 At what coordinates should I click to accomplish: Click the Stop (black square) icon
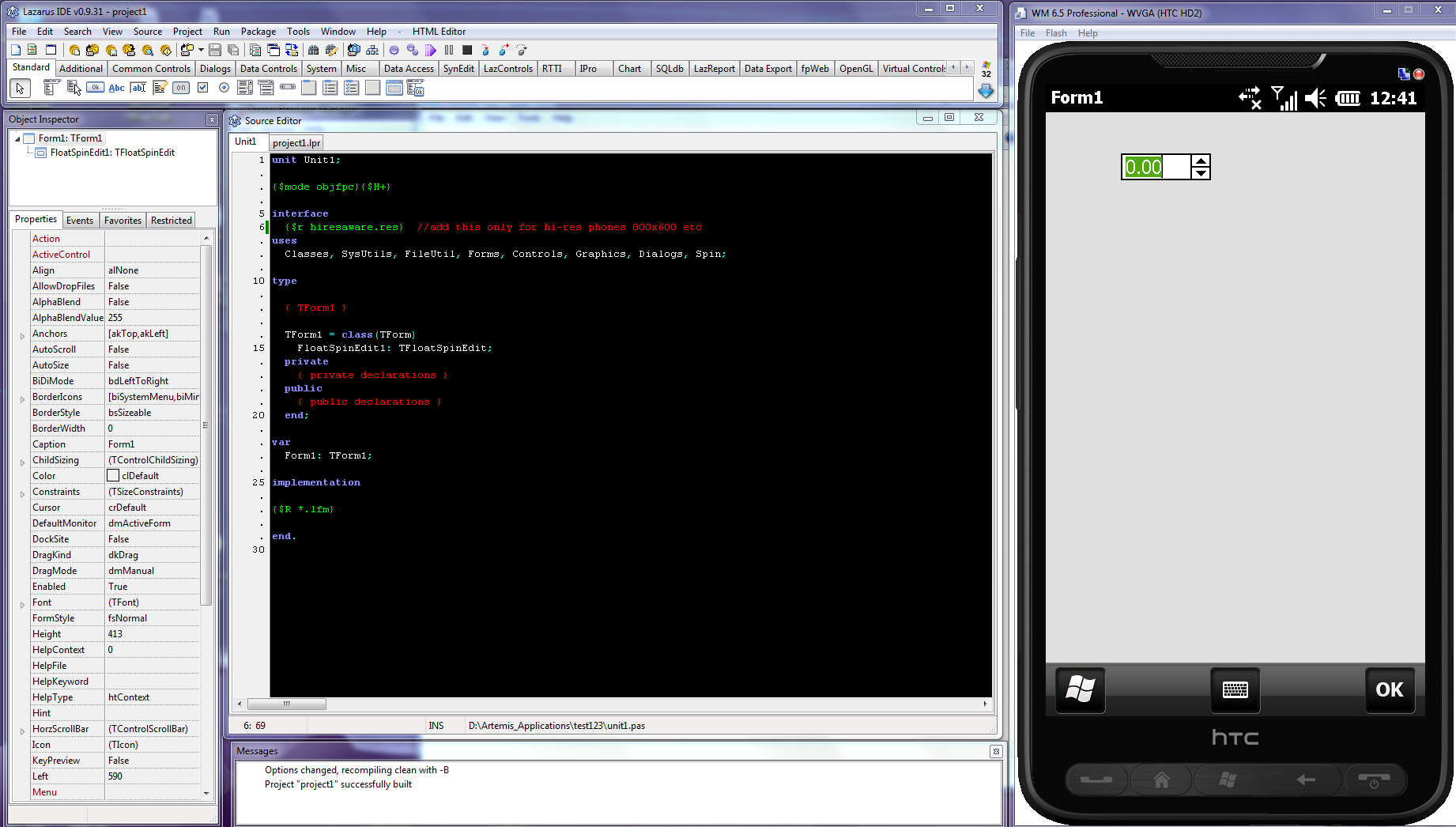coord(467,50)
